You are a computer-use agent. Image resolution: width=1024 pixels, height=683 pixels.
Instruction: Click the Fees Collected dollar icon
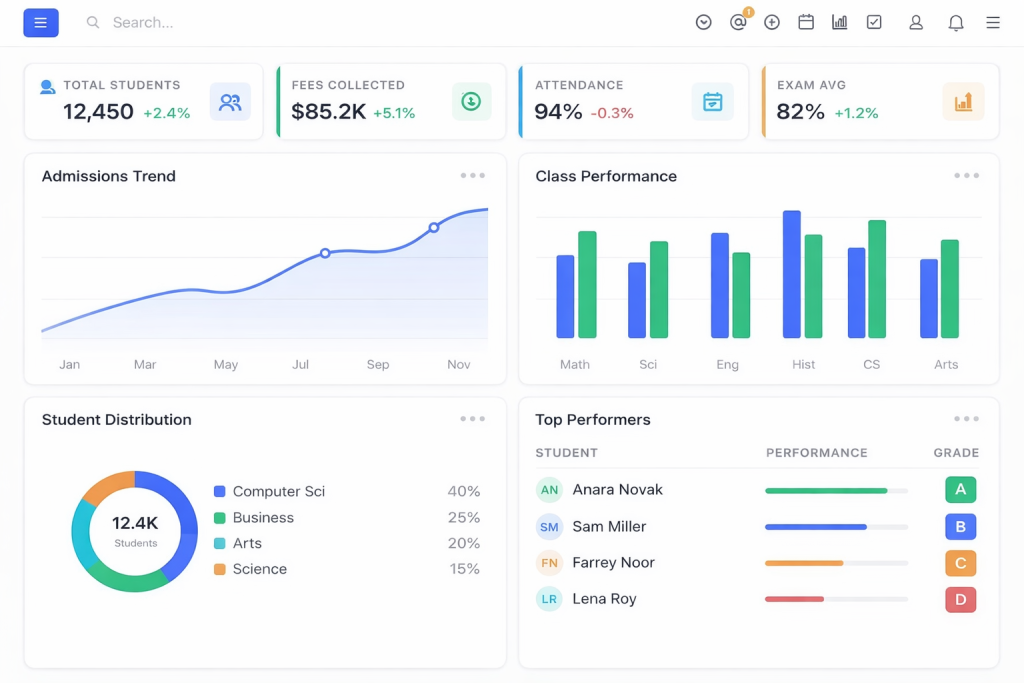tap(471, 101)
